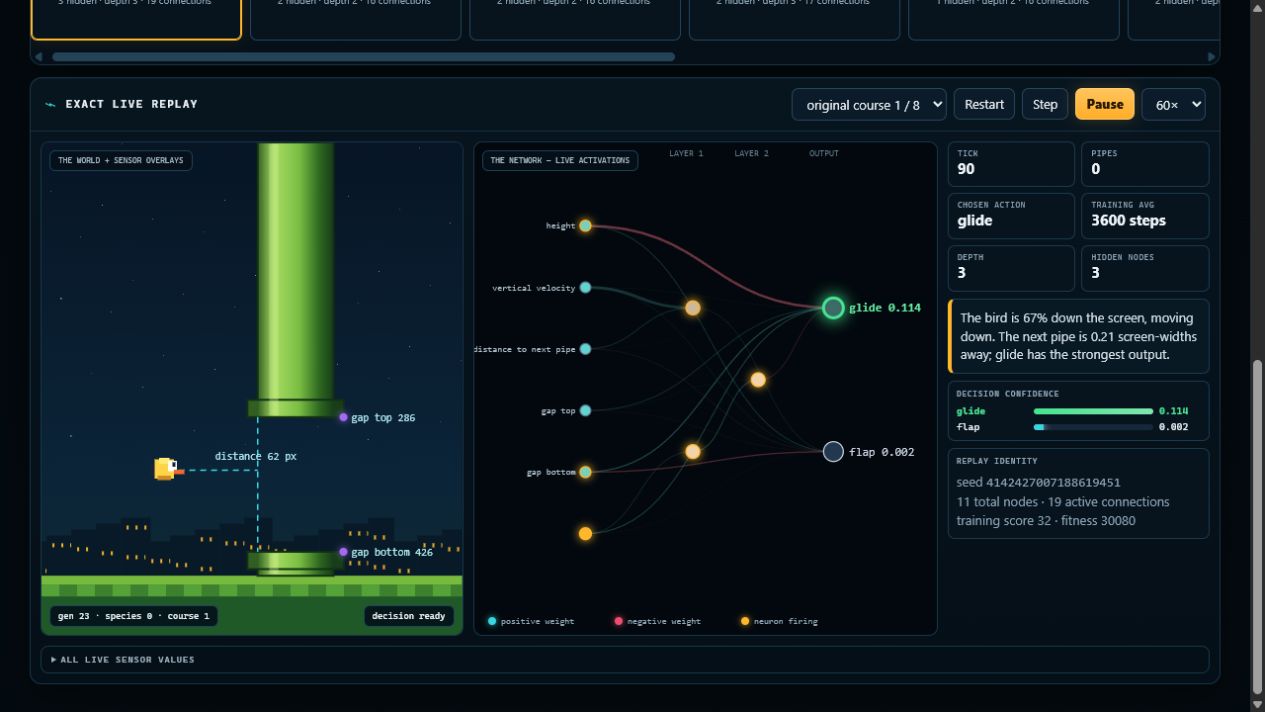1265x712 pixels.
Task: Click the cyan positive weight legend dot
Action: [492, 621]
